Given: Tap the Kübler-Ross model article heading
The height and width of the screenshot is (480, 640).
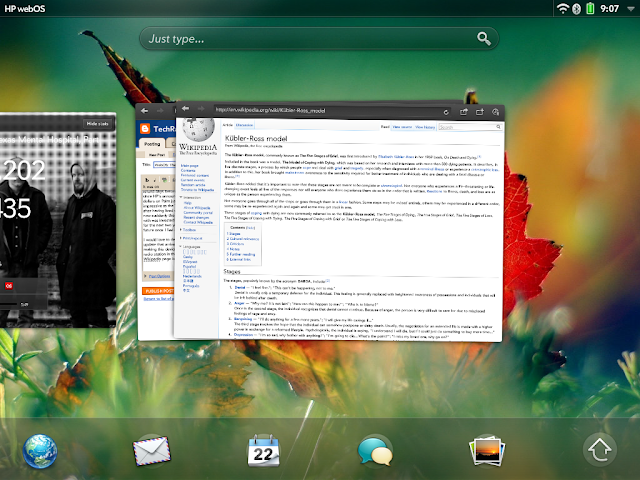Looking at the screenshot, I should (256, 138).
